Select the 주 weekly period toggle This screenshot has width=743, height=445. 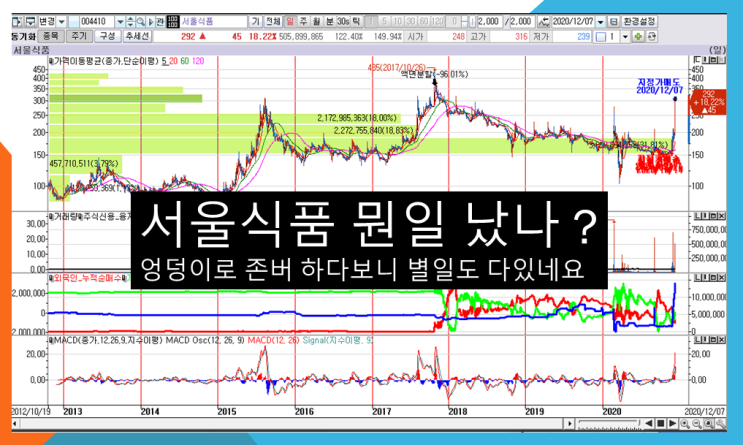[x=303, y=22]
